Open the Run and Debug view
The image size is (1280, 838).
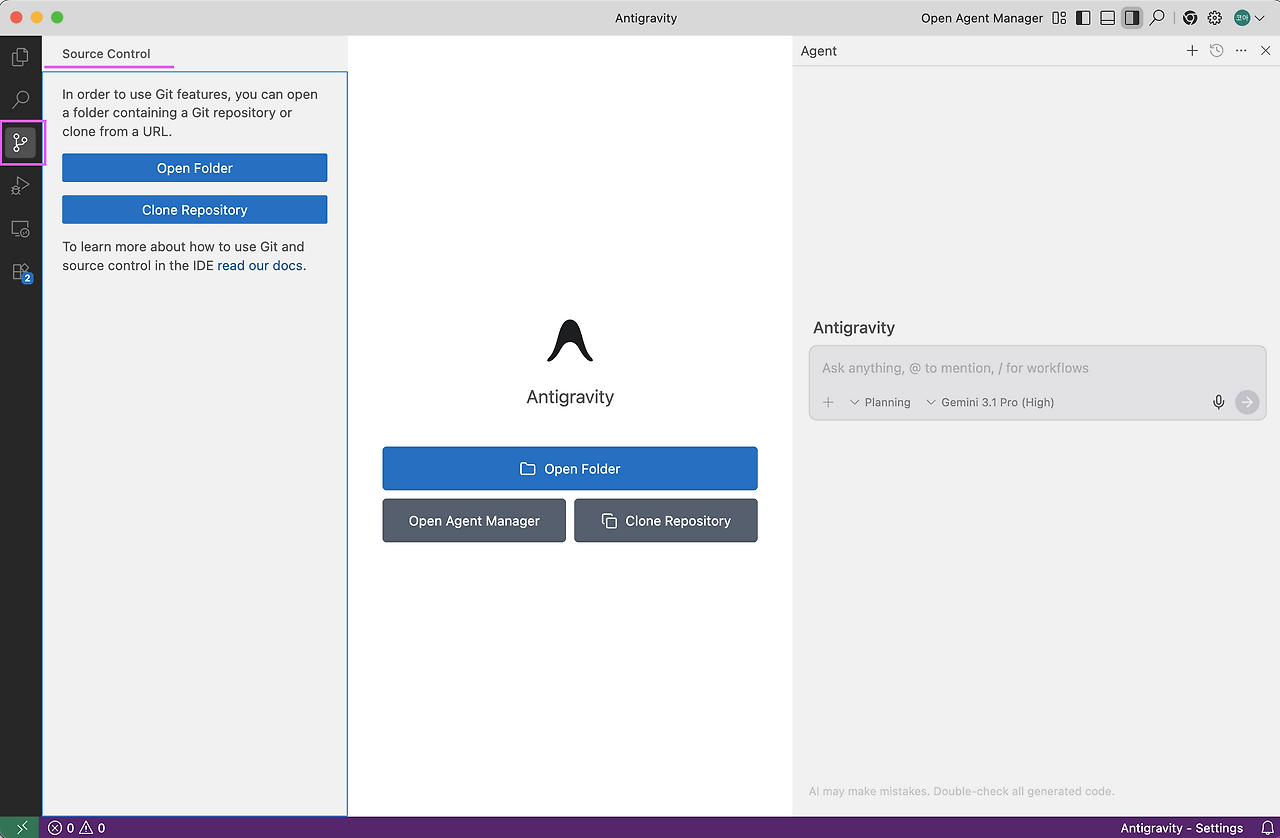[x=20, y=186]
